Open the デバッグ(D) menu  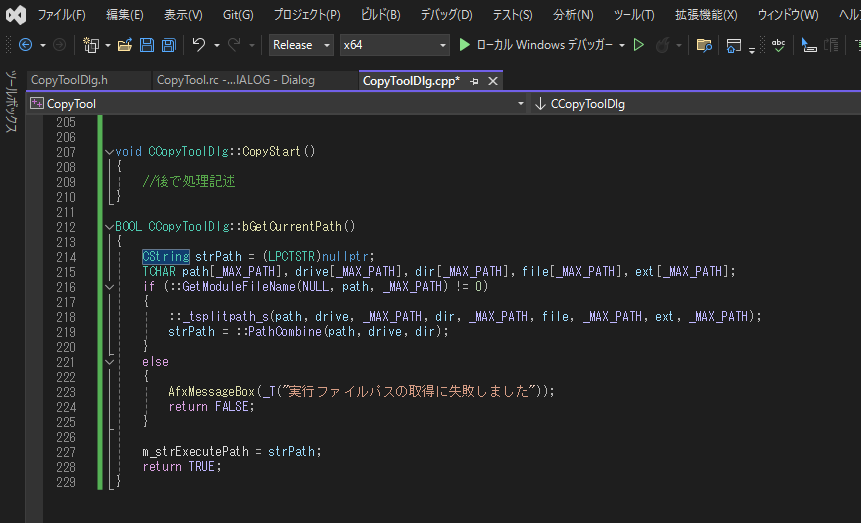coord(446,15)
